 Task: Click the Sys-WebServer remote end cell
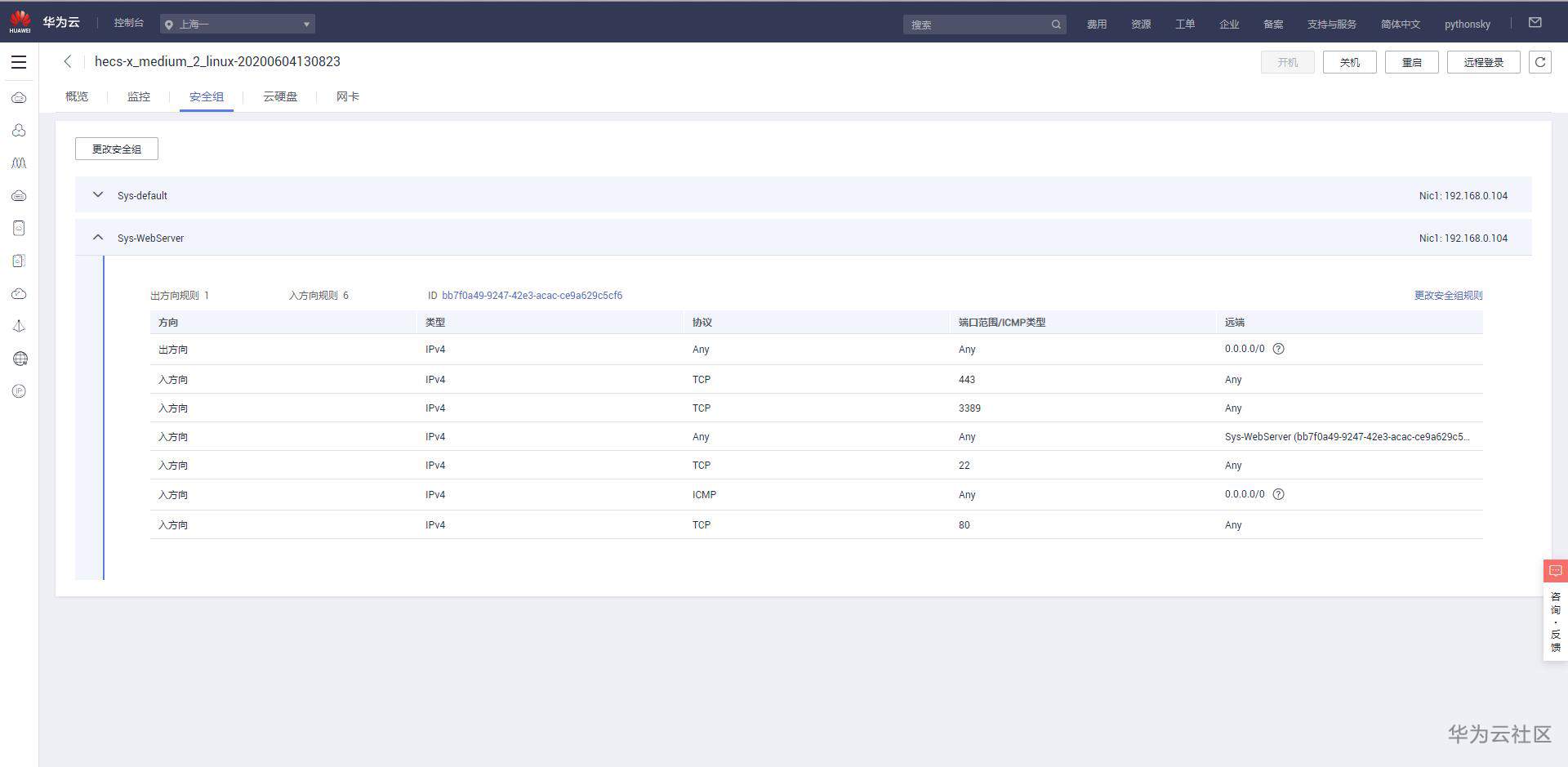pos(1347,437)
